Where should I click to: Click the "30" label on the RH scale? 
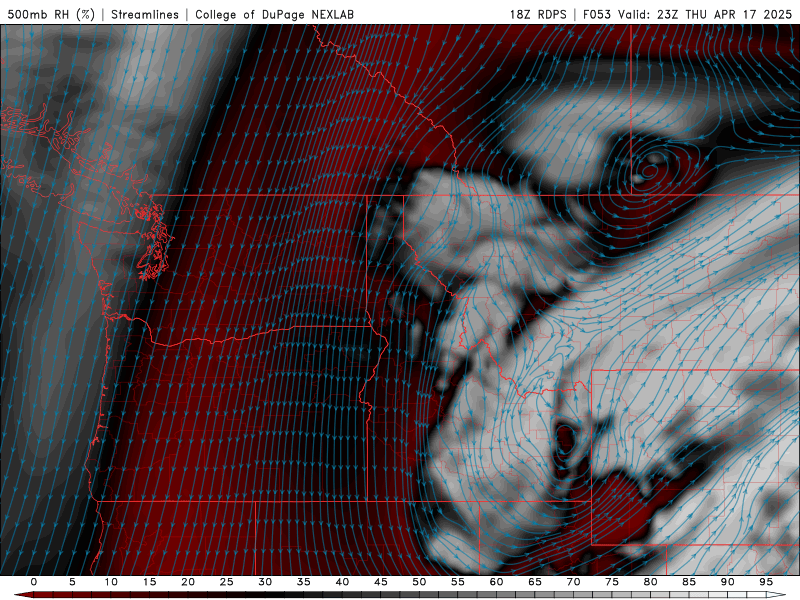265,582
